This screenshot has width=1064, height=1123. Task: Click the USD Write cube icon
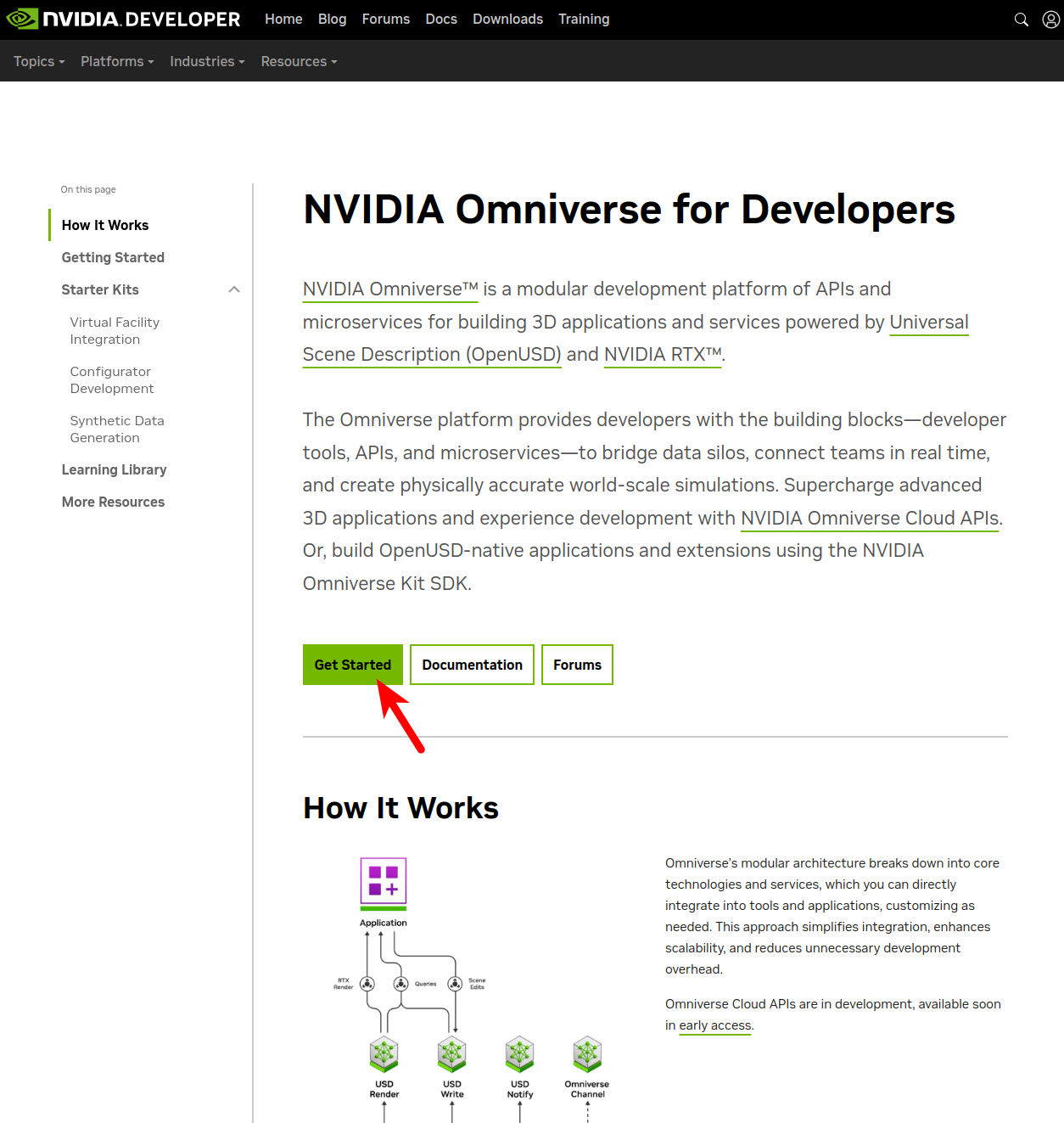pos(451,1055)
